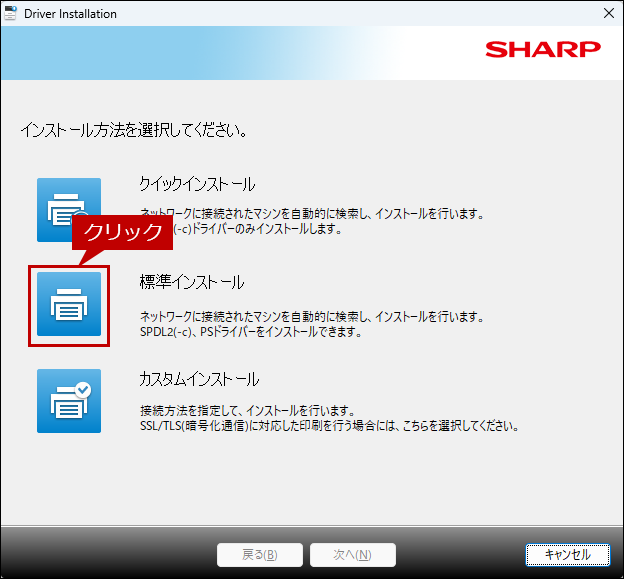Click the Quick Install description about automatic network search
624x579 pixels.
(311, 214)
